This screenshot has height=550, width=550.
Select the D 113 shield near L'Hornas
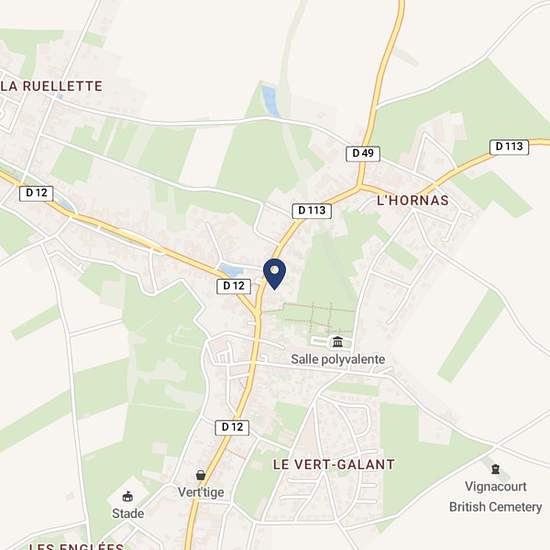coord(312,211)
